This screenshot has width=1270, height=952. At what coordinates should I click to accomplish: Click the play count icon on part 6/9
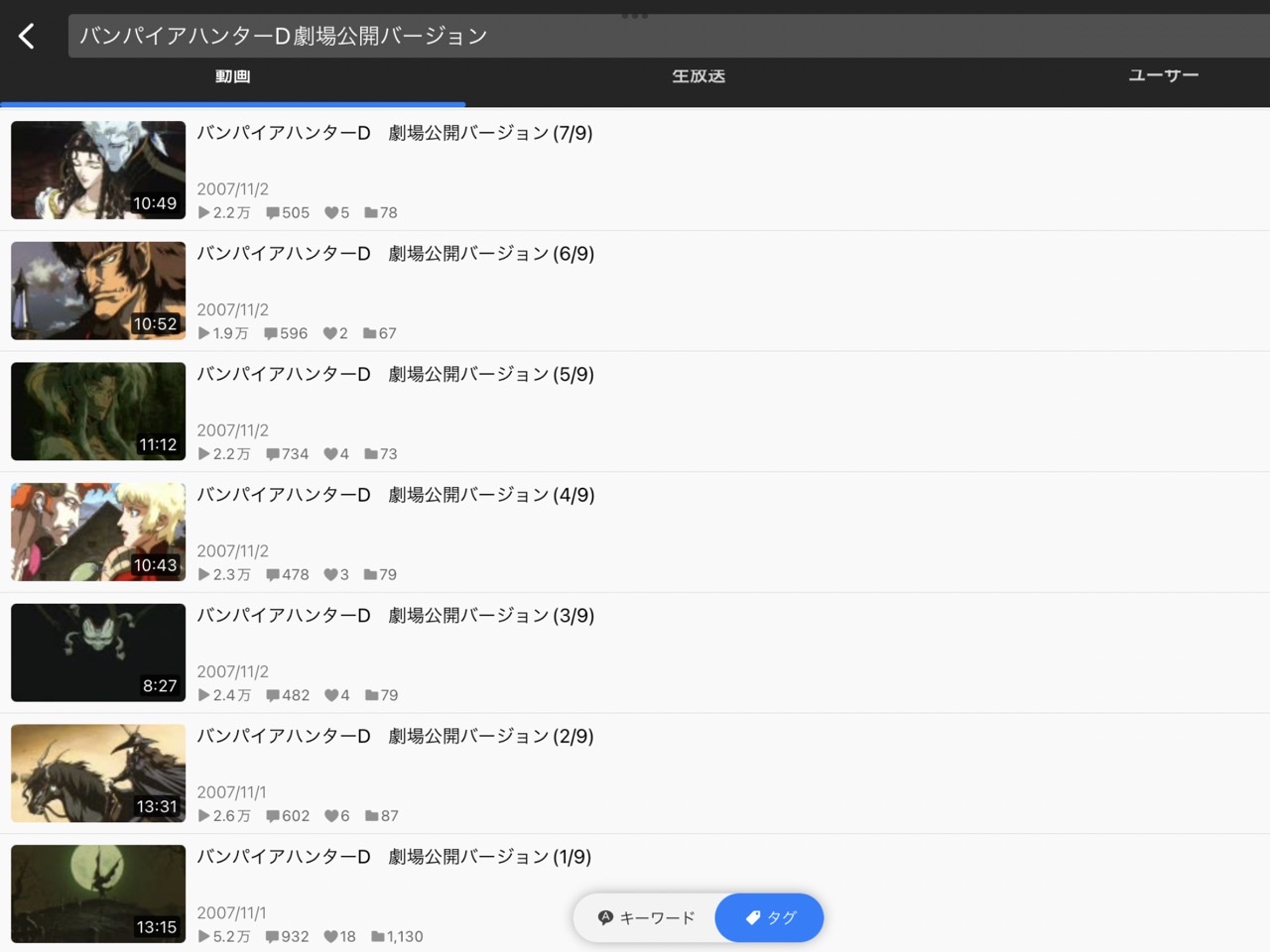(203, 333)
